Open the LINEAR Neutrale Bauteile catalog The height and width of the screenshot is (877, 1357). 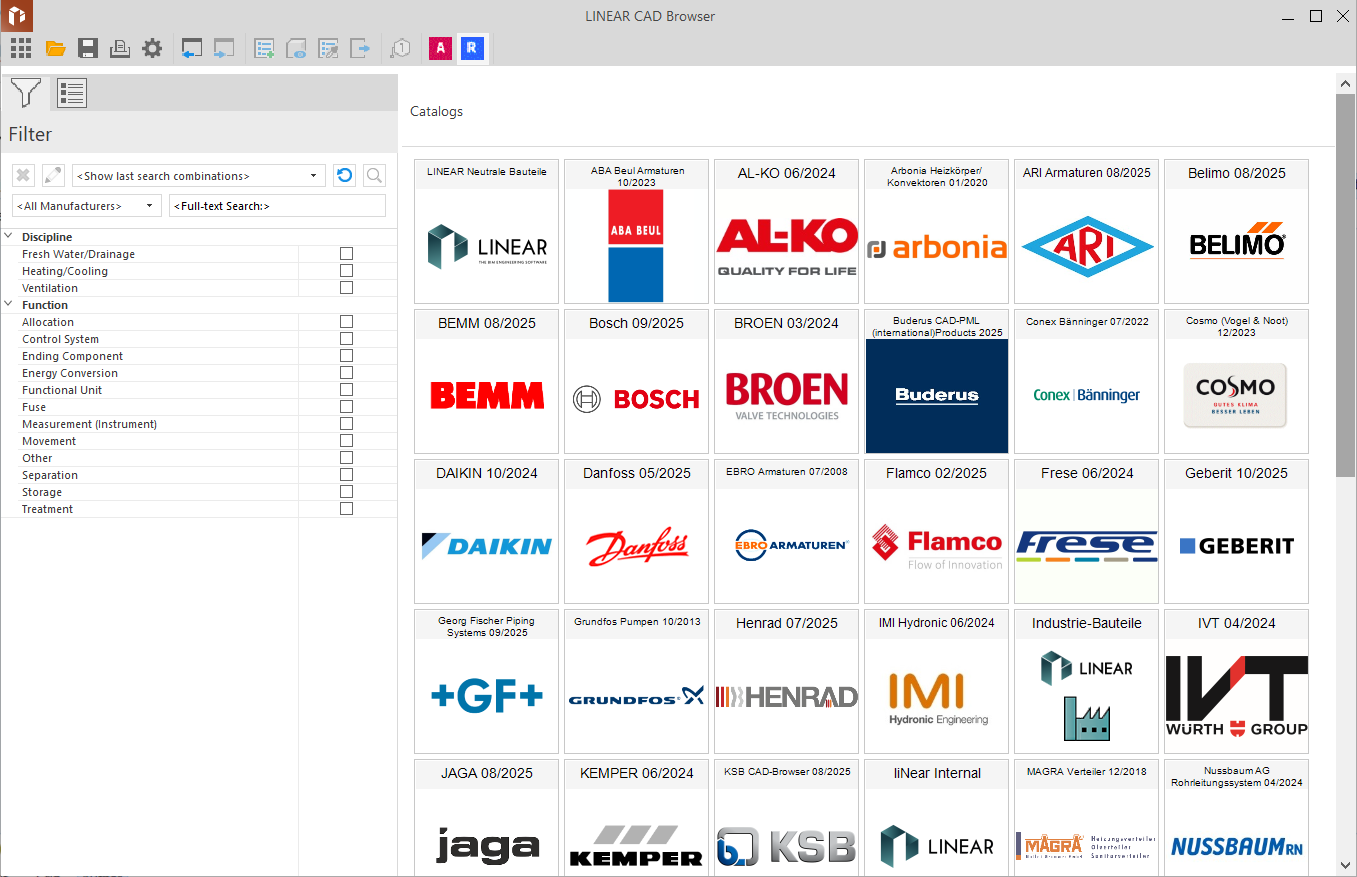(487, 231)
